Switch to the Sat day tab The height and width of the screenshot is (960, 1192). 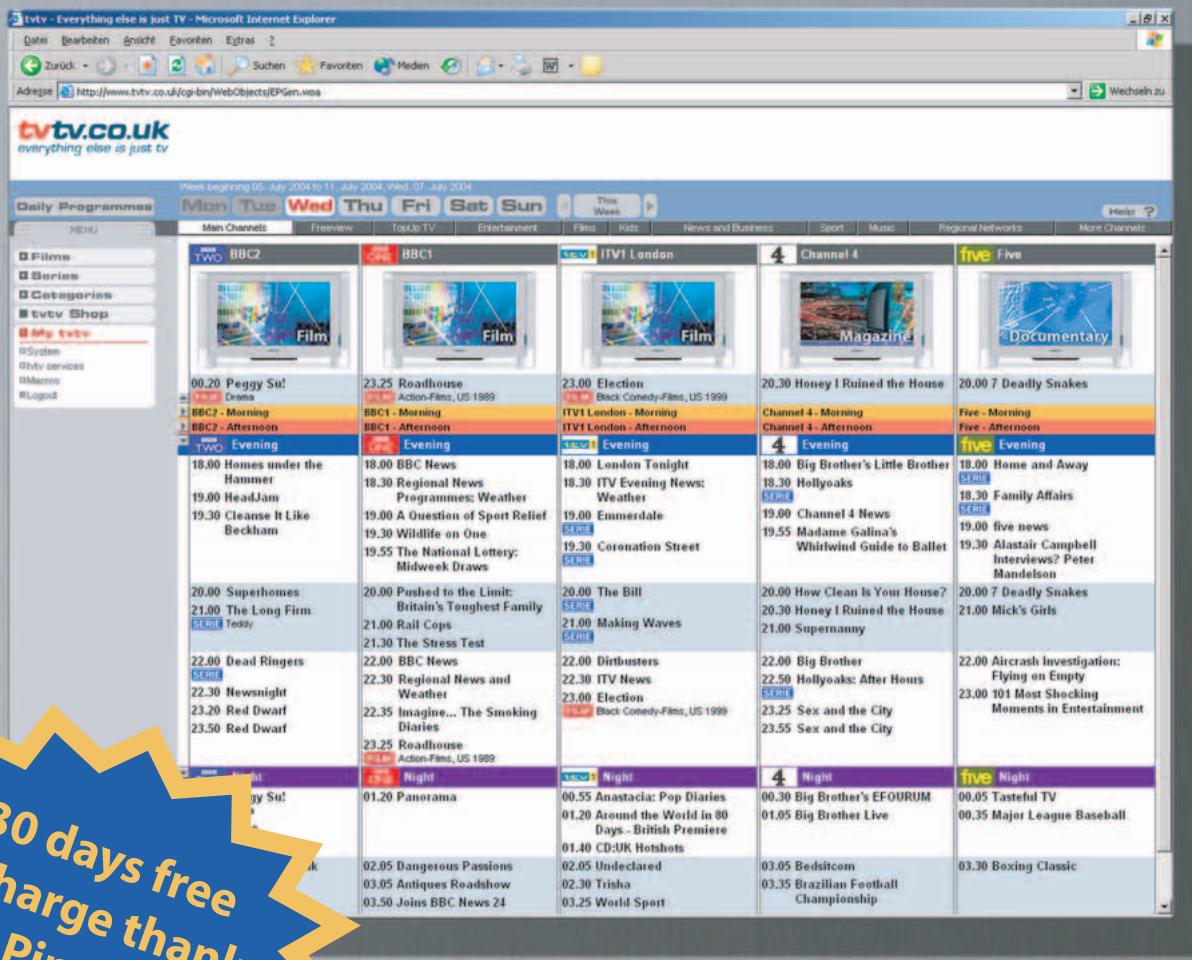(468, 206)
